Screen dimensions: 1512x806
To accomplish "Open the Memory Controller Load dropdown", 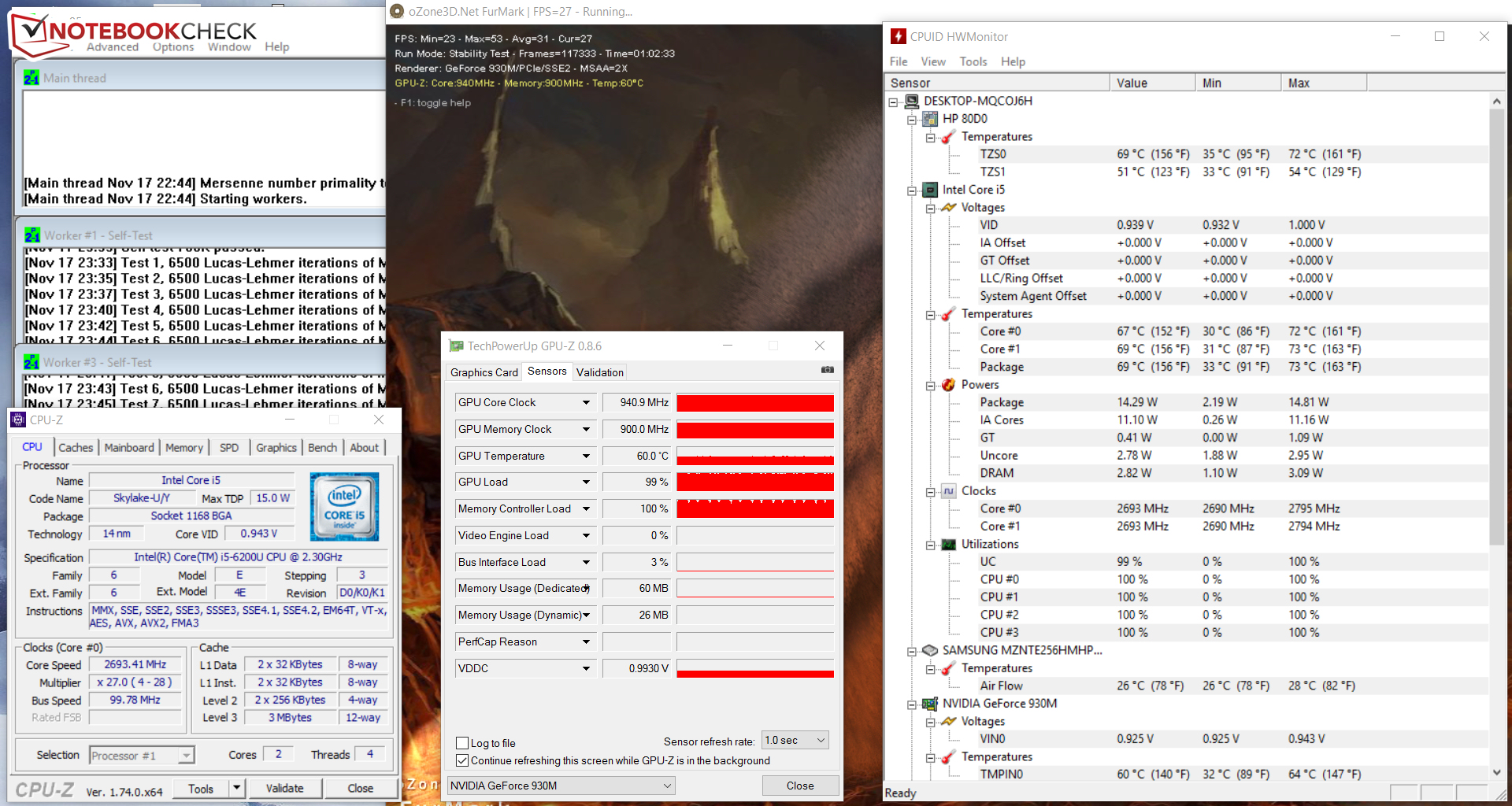I will click(x=586, y=508).
